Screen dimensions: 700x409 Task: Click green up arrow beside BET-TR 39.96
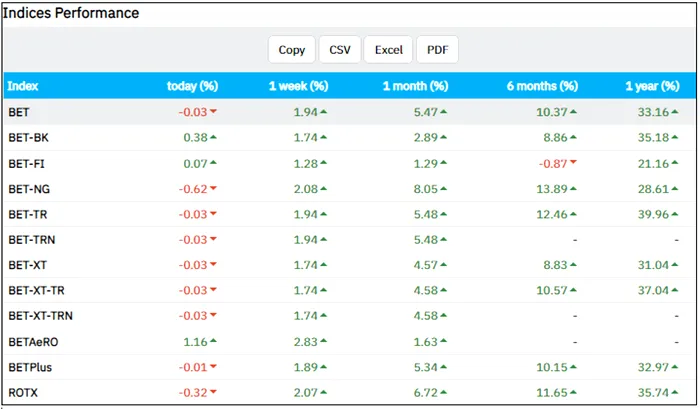pyautogui.click(x=692, y=214)
